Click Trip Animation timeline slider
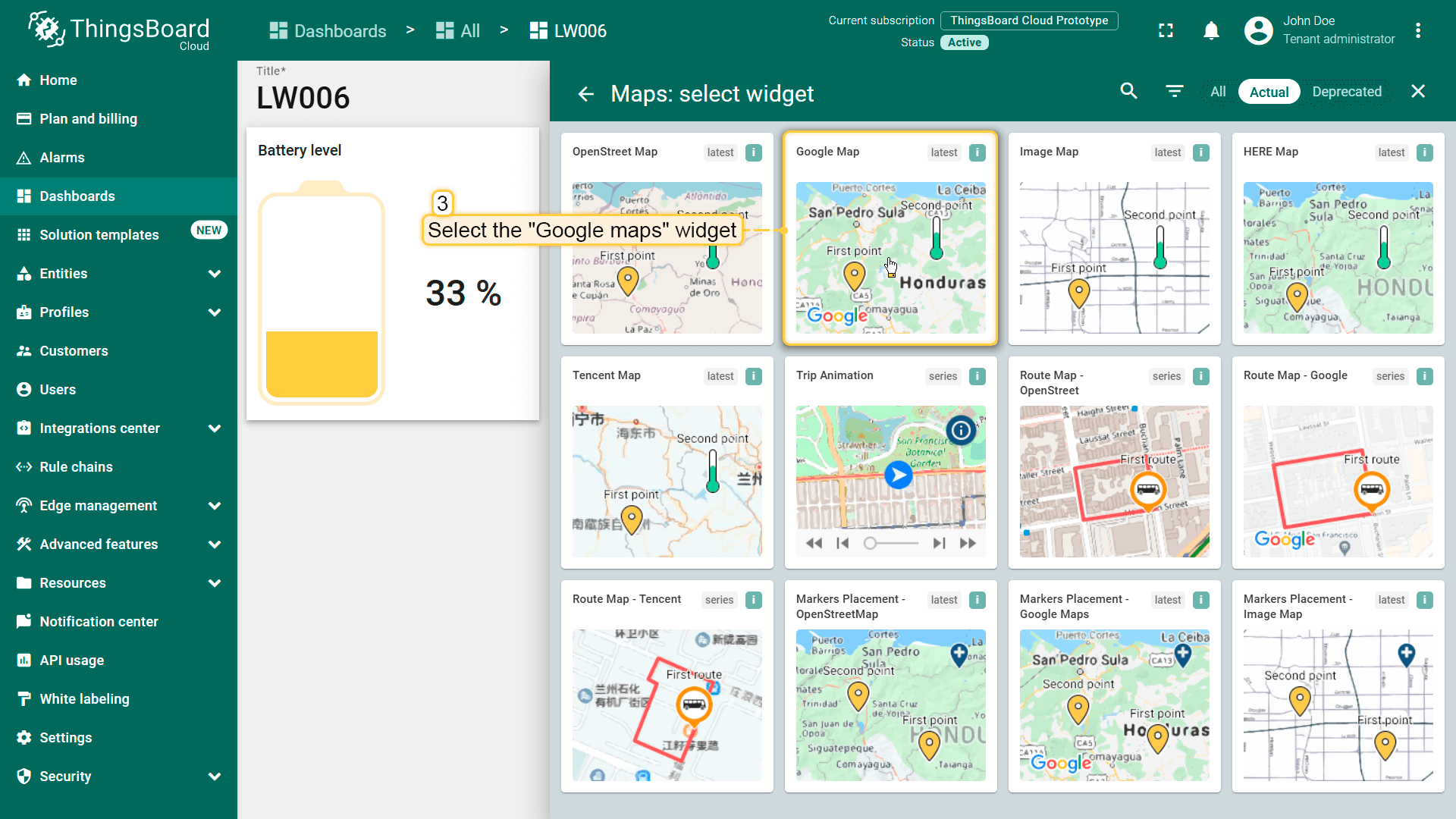The width and height of the screenshot is (1456, 819). pyautogui.click(x=891, y=543)
